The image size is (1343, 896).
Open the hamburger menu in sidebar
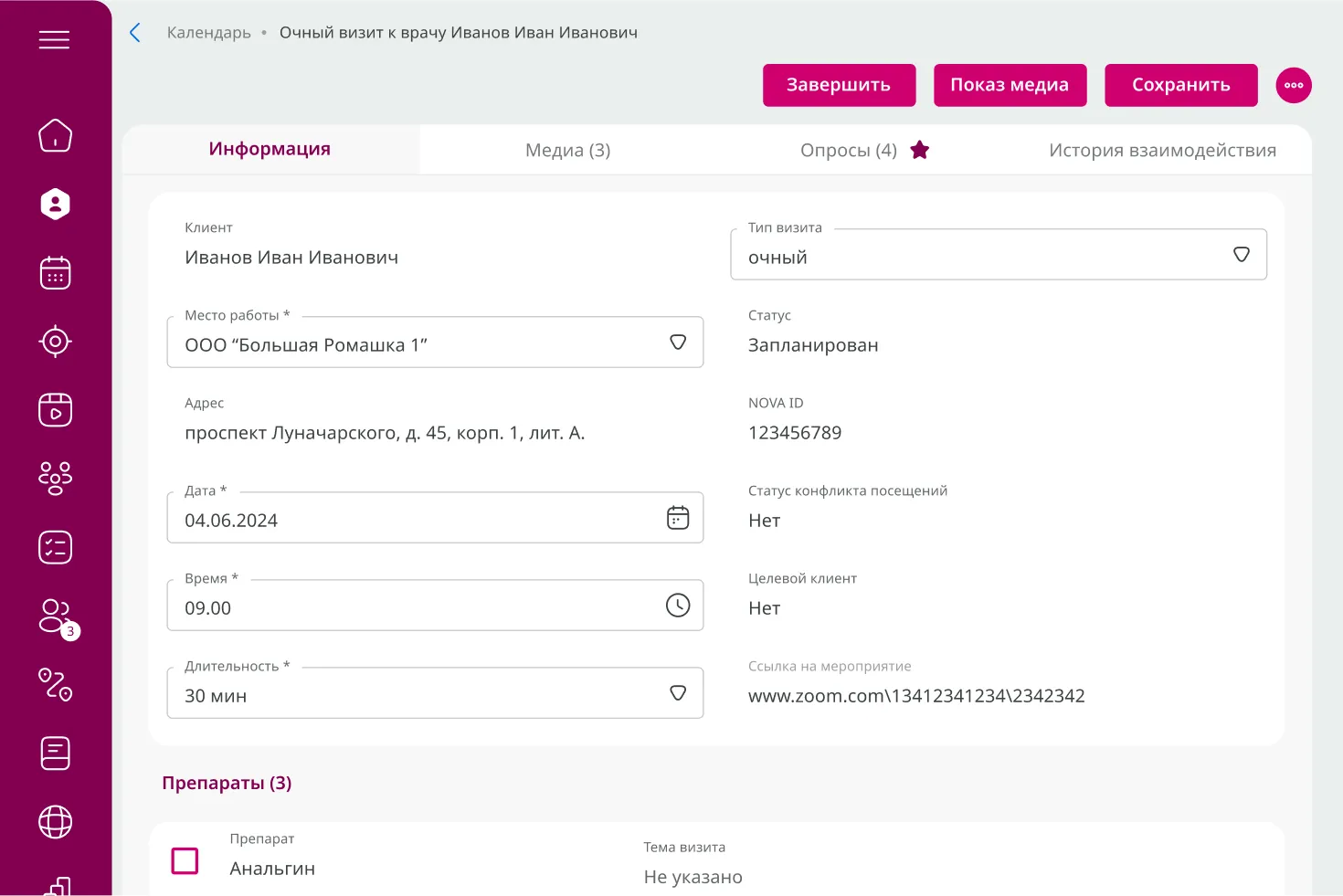click(55, 40)
